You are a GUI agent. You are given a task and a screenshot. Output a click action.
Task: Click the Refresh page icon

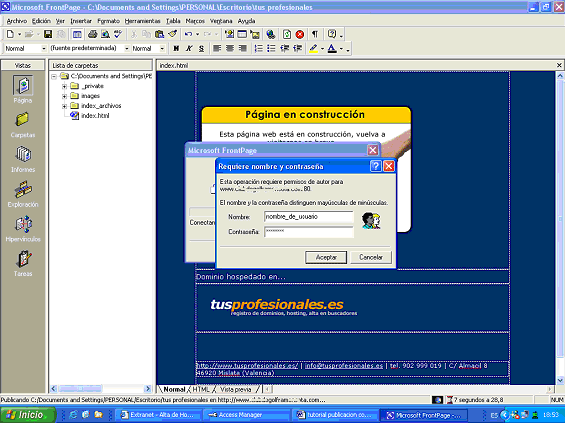tap(287, 34)
